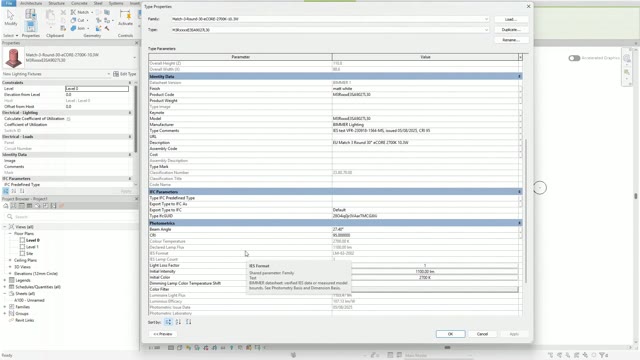This screenshot has width=640, height=360.
Task: Click the Type Properties dialog vertical scrollbar
Action: click(526, 211)
